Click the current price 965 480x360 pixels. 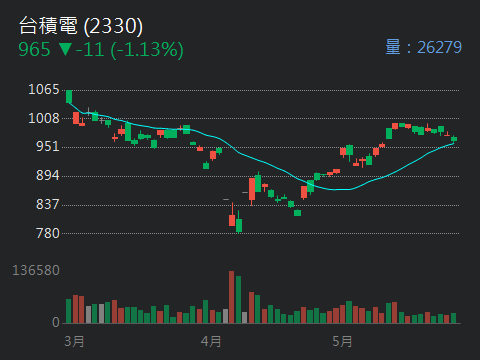point(34,50)
